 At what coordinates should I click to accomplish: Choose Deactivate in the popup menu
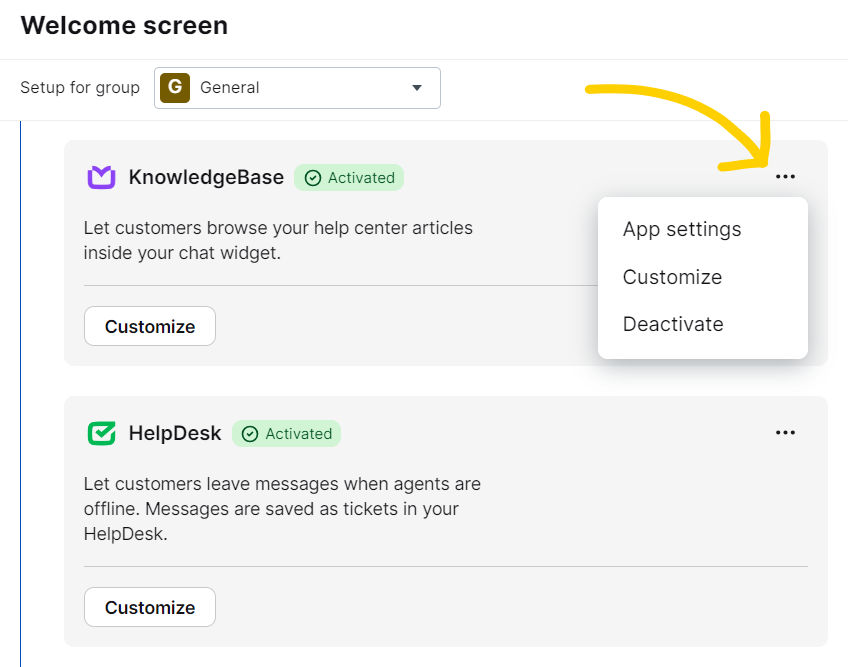(673, 324)
